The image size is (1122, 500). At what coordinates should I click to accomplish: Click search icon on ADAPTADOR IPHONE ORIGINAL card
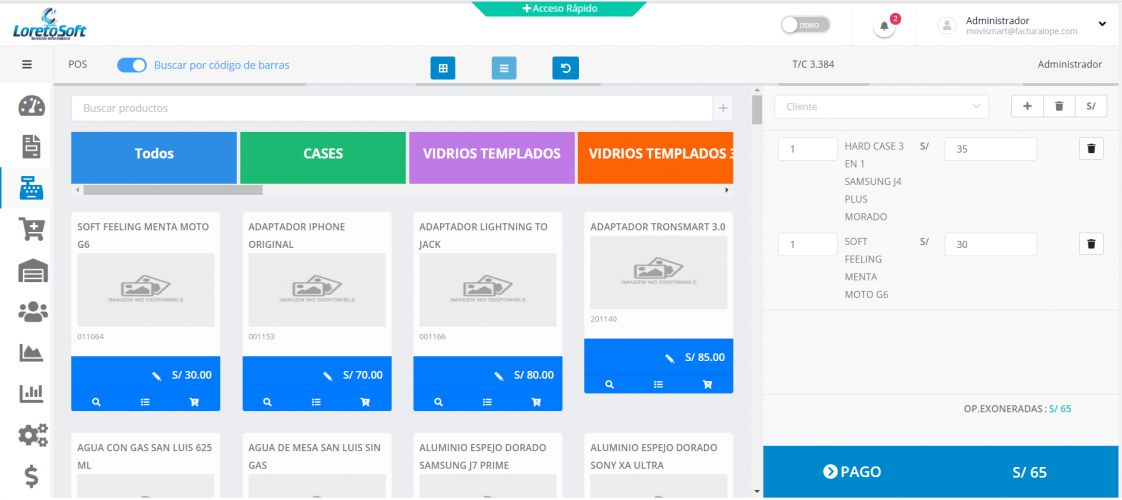click(267, 401)
